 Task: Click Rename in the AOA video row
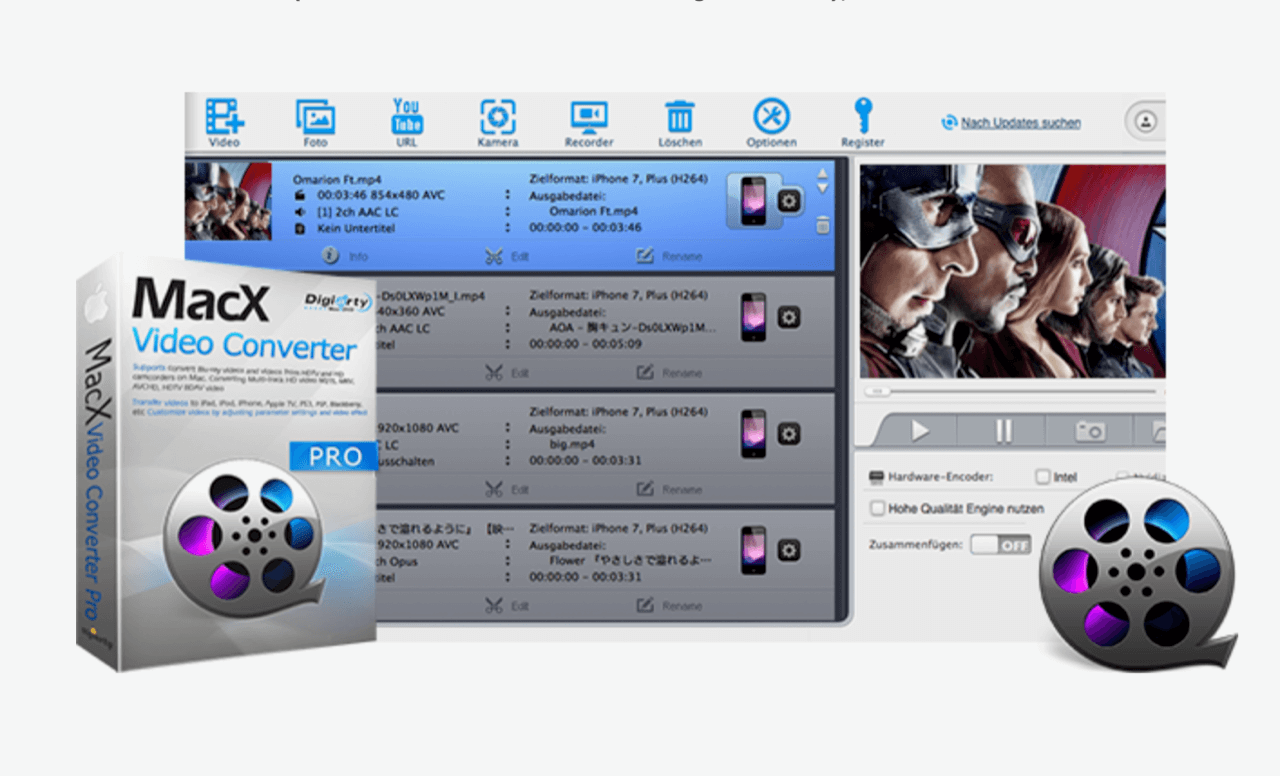click(669, 372)
